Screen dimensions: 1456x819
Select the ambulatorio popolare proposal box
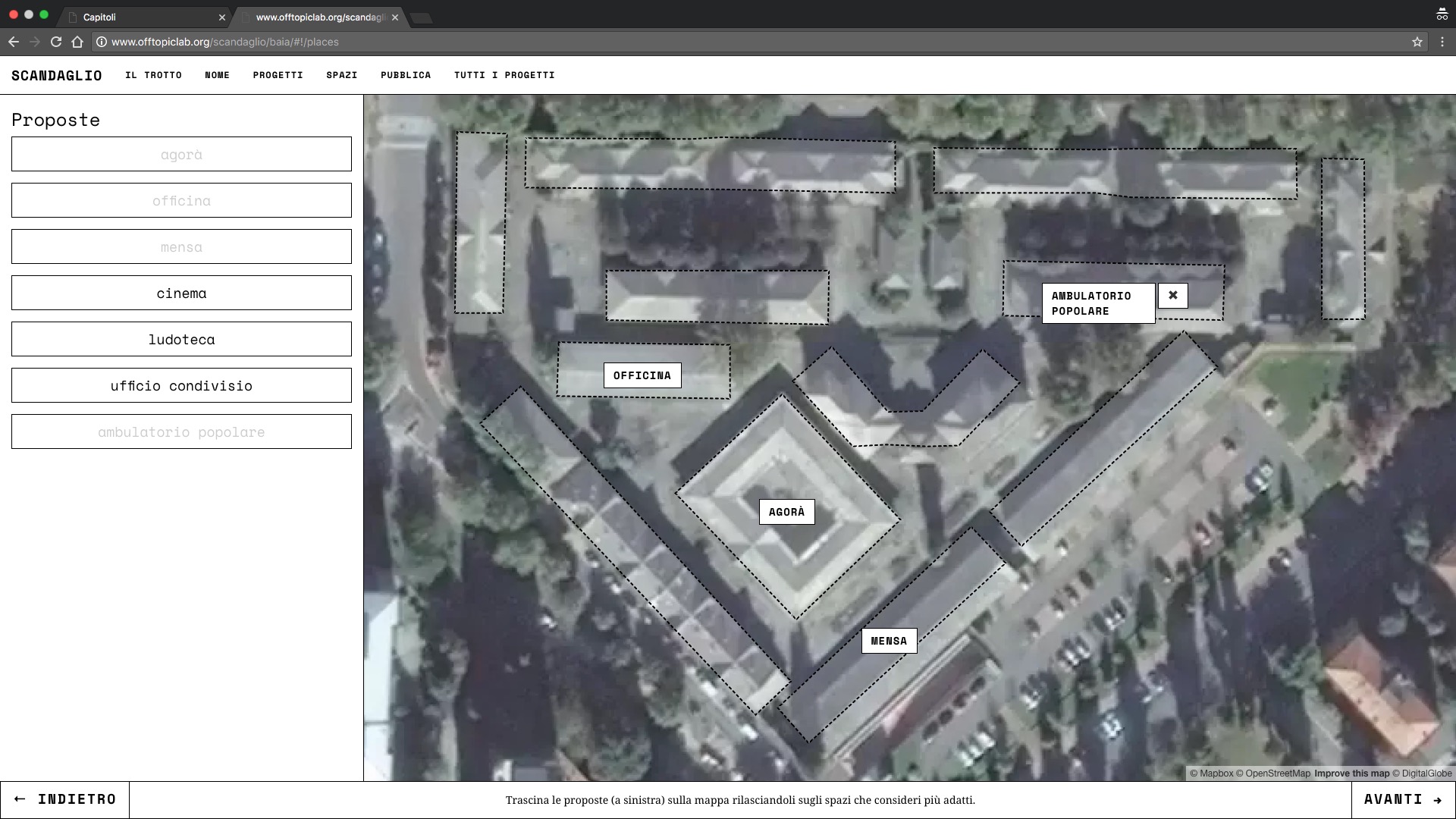pos(181,431)
